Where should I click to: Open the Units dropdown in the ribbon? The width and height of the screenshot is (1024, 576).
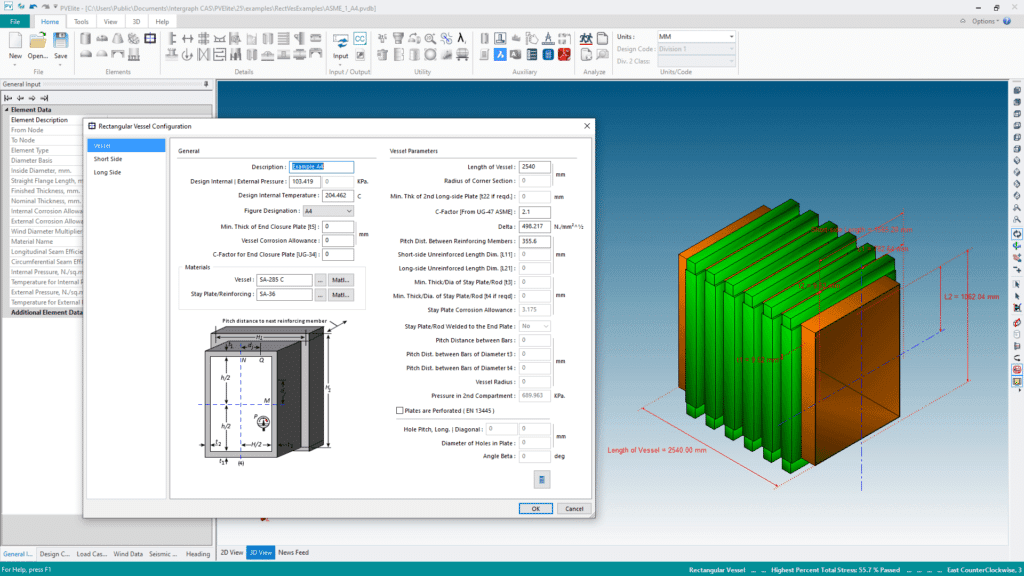point(731,37)
